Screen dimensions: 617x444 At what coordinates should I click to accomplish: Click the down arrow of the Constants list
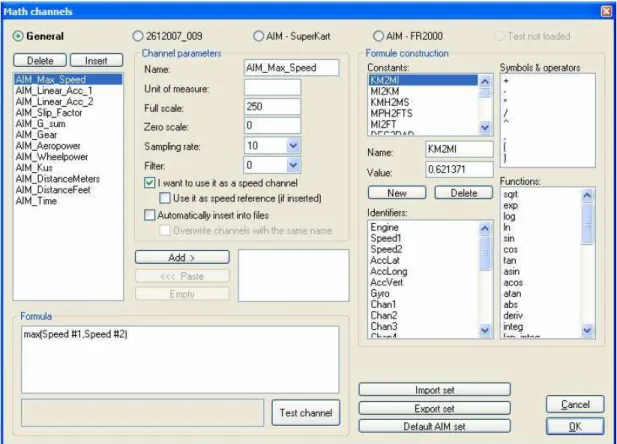pos(485,128)
